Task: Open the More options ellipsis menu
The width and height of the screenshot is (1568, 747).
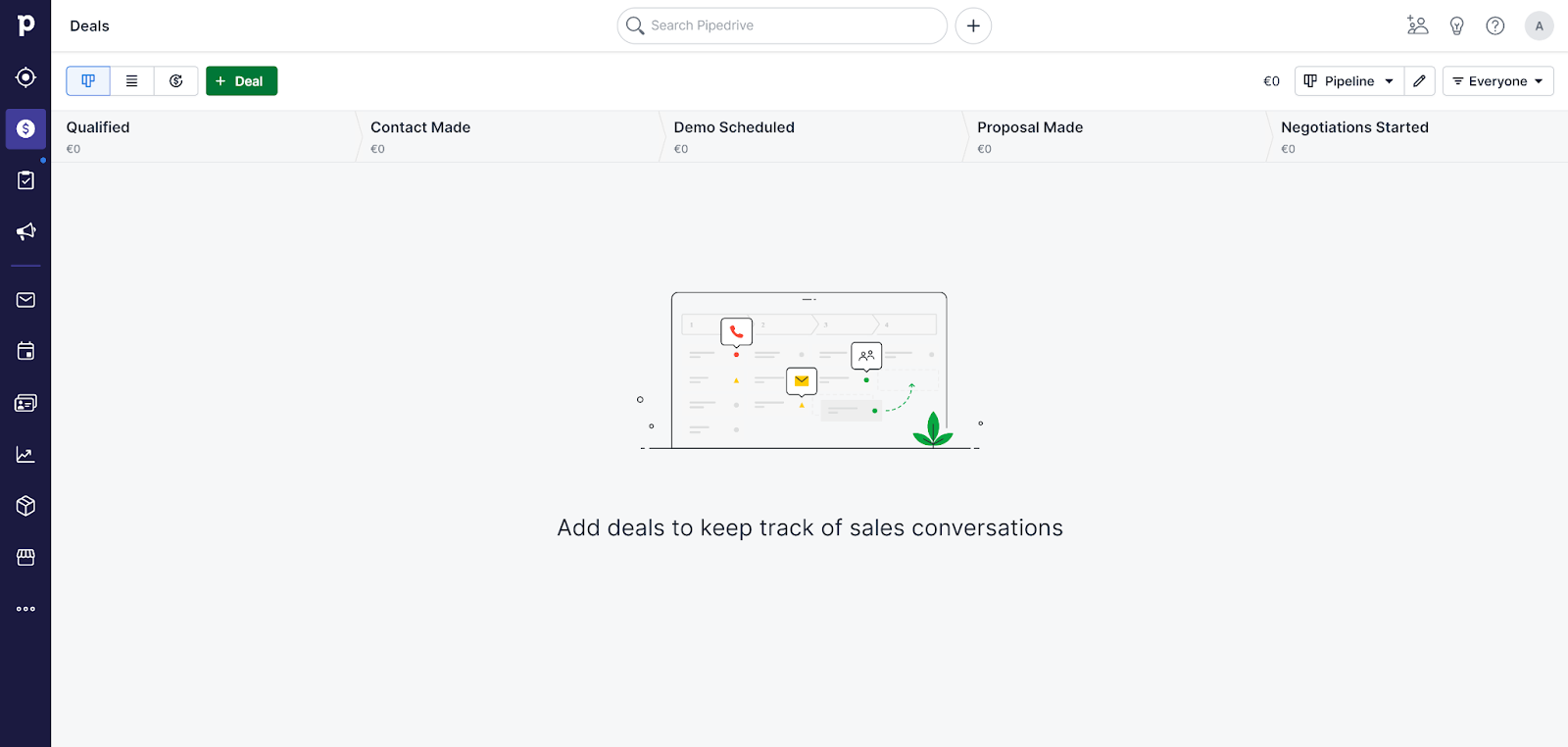Action: (25, 609)
